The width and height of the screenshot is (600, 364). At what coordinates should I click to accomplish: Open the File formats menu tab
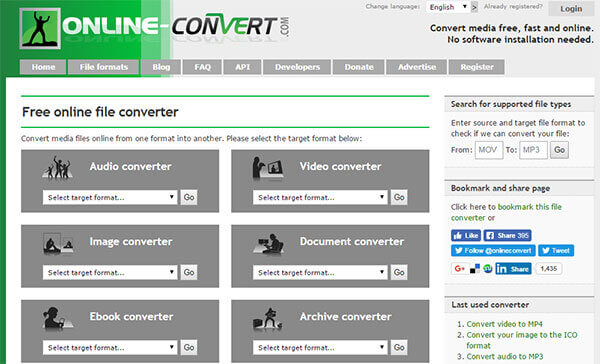[103, 67]
